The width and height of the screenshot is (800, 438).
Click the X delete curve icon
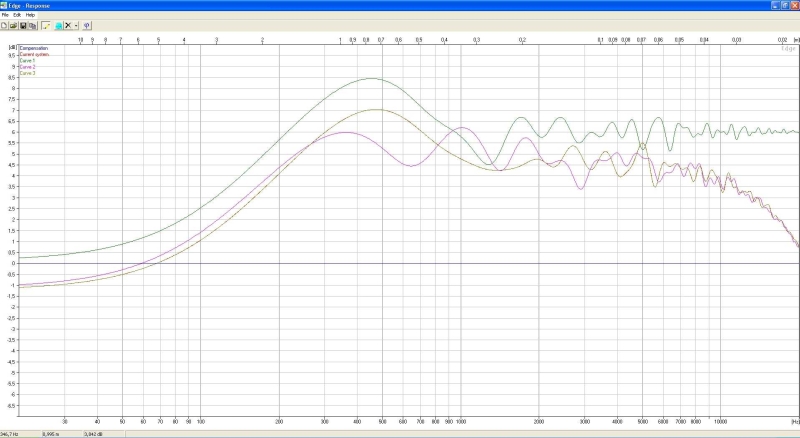coord(68,25)
